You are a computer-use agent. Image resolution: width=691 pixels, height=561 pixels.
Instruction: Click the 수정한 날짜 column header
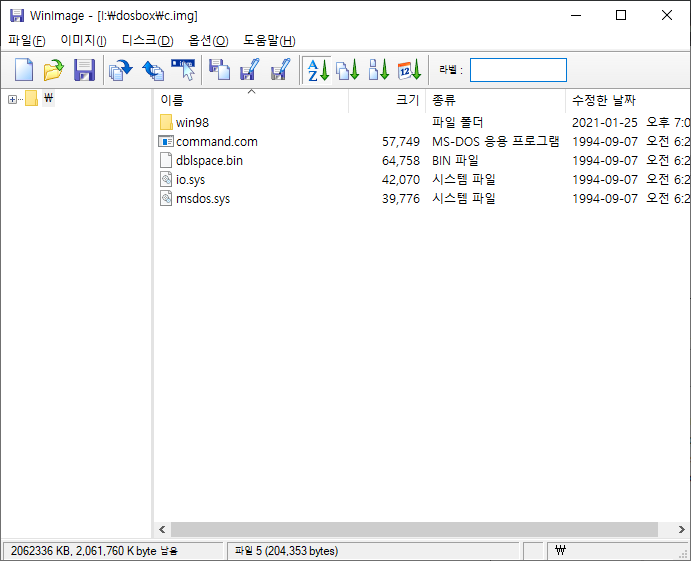tap(628, 100)
